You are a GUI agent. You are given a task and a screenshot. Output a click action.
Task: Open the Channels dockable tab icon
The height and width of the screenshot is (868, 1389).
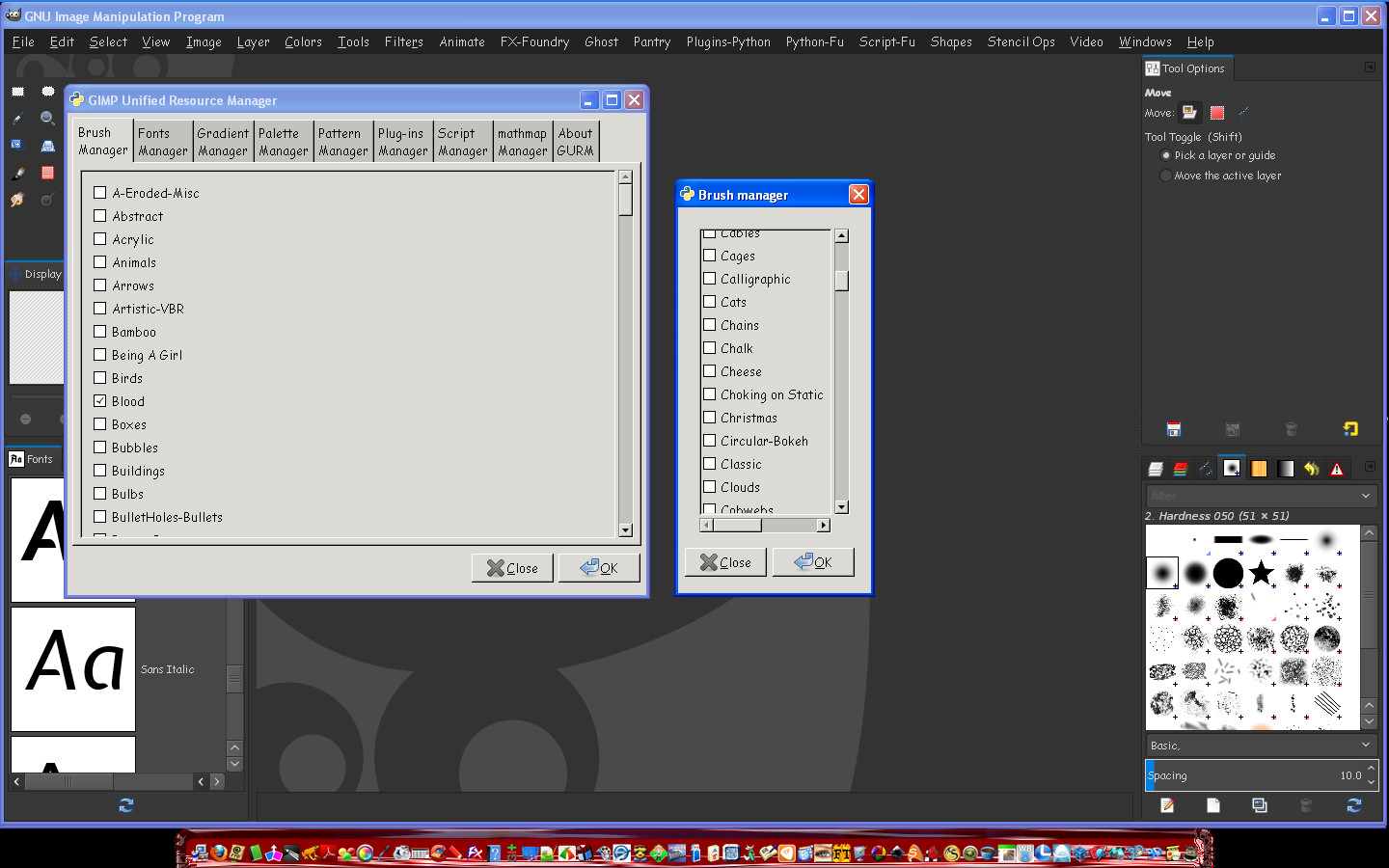[x=1180, y=469]
